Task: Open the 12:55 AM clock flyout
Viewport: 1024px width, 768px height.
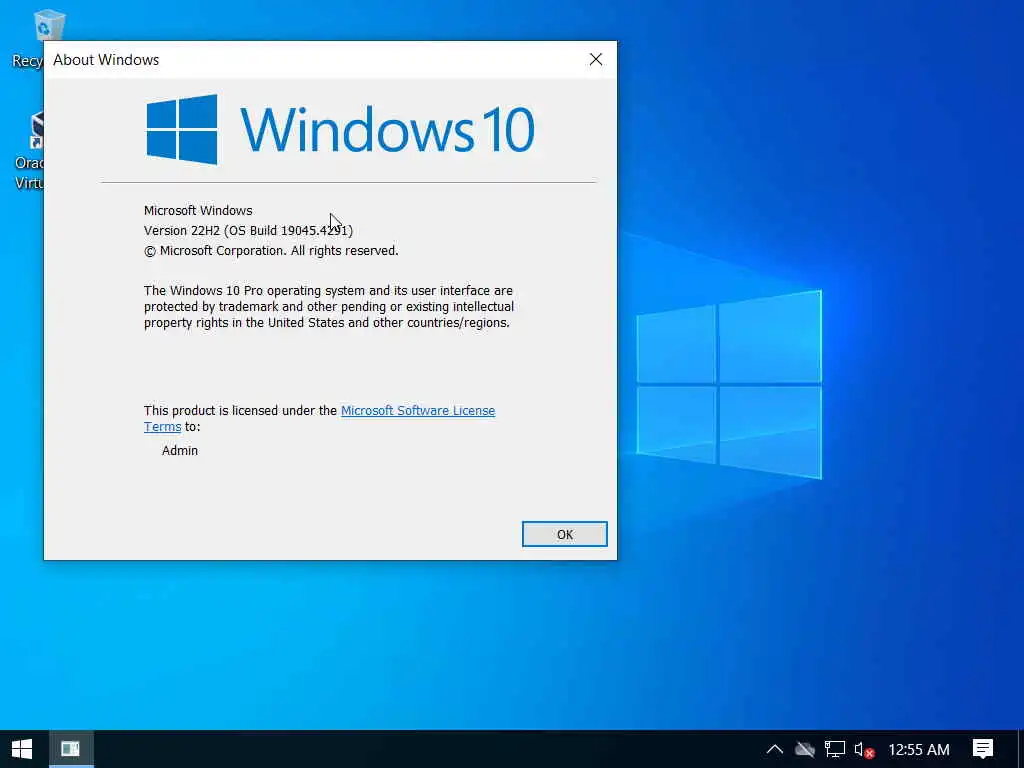Action: coord(919,750)
